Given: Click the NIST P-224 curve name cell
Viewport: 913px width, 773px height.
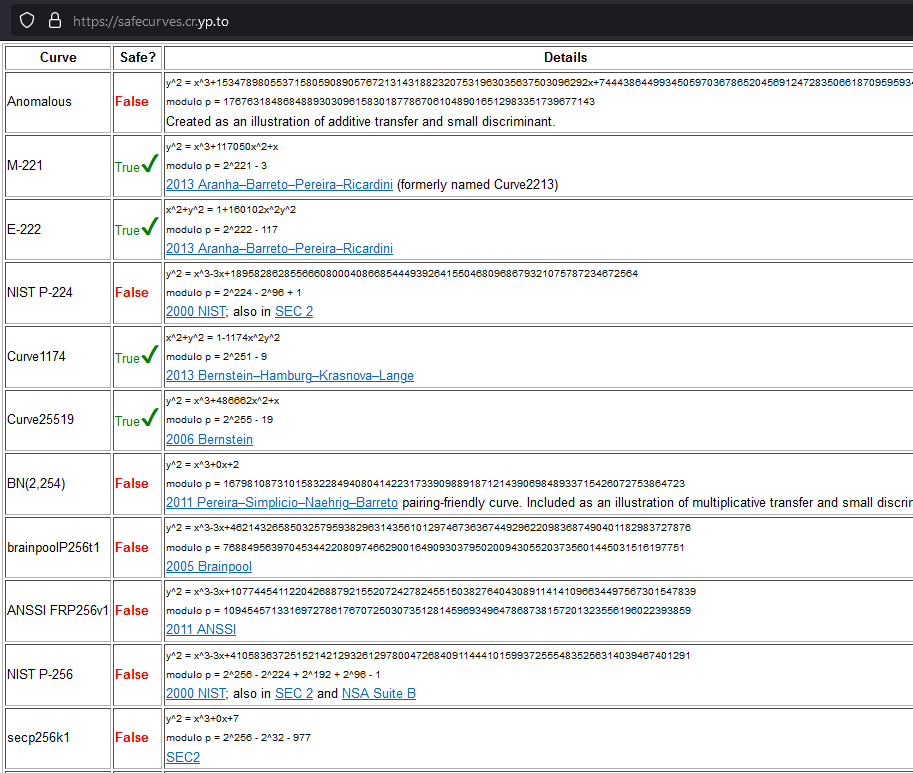Looking at the screenshot, I should (58, 293).
